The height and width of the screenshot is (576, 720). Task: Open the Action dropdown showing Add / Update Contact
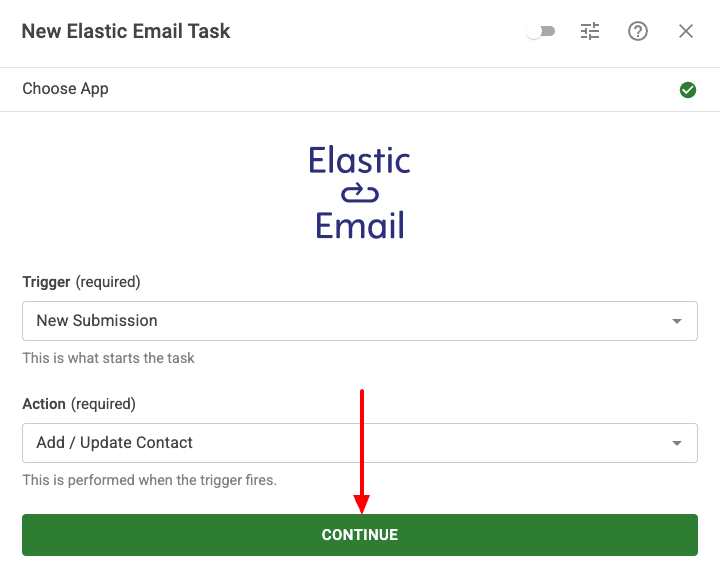pos(360,443)
